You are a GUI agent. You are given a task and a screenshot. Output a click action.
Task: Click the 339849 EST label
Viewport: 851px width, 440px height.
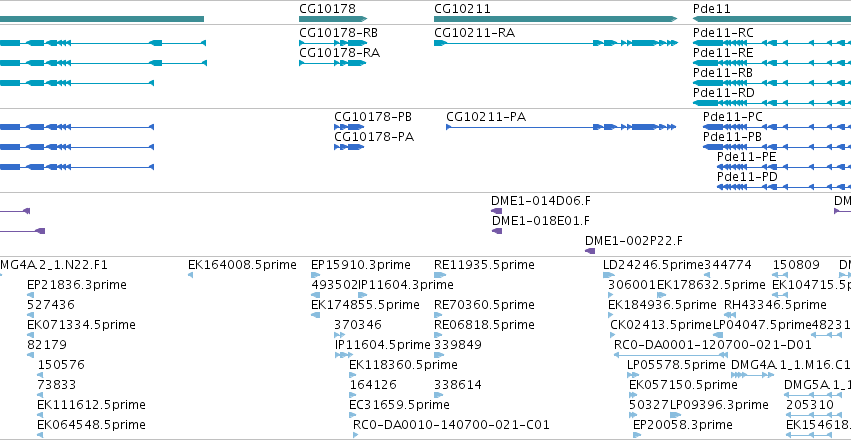[x=458, y=345]
